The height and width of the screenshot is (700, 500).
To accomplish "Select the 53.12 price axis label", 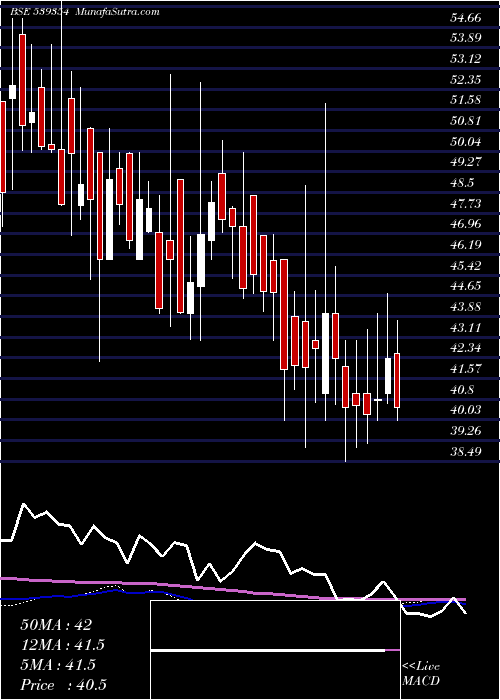I will pos(466,59).
